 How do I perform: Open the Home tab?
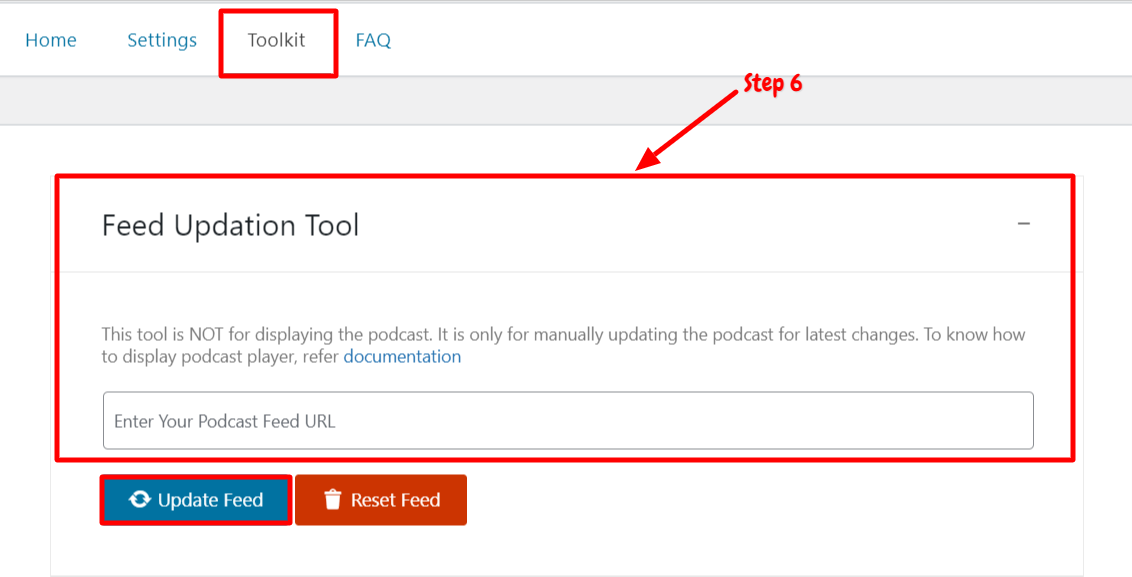pos(51,40)
